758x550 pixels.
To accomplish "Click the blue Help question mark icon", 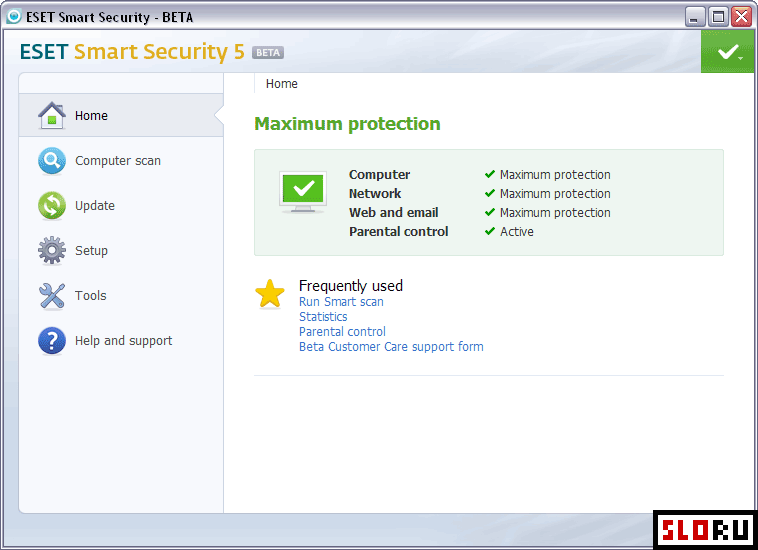I will coord(52,341).
